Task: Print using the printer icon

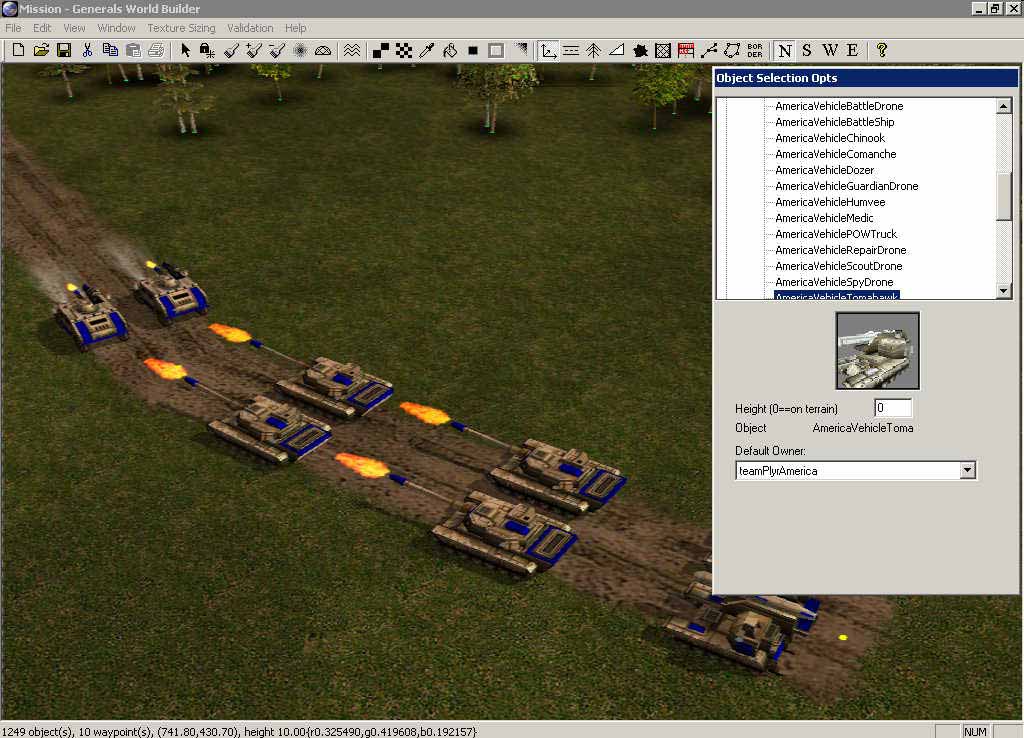Action: click(156, 50)
